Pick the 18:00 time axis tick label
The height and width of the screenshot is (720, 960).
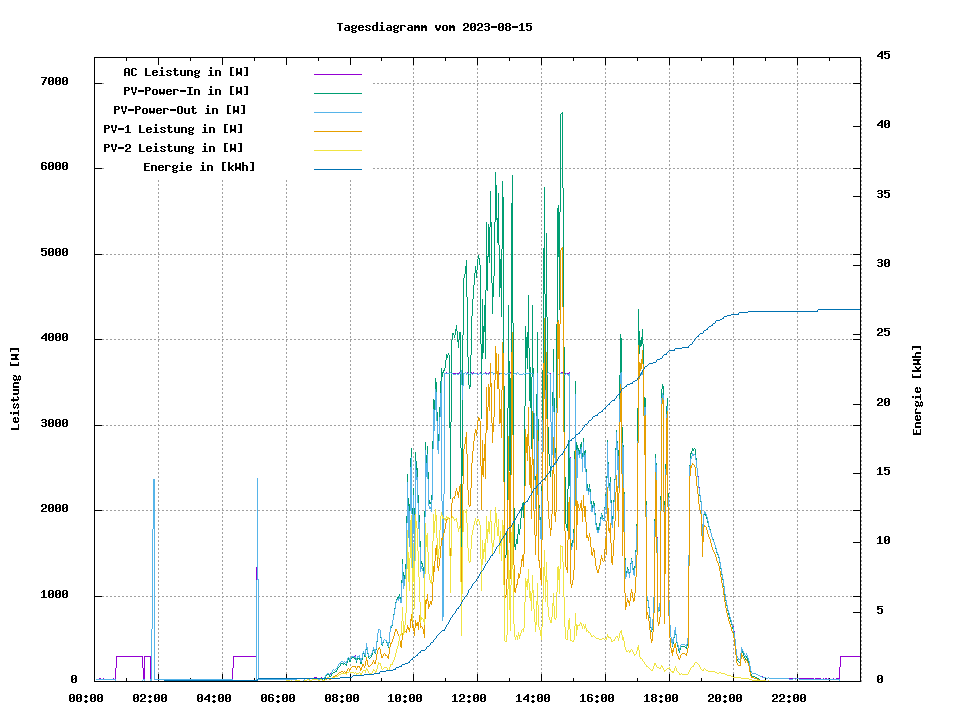pos(661,698)
